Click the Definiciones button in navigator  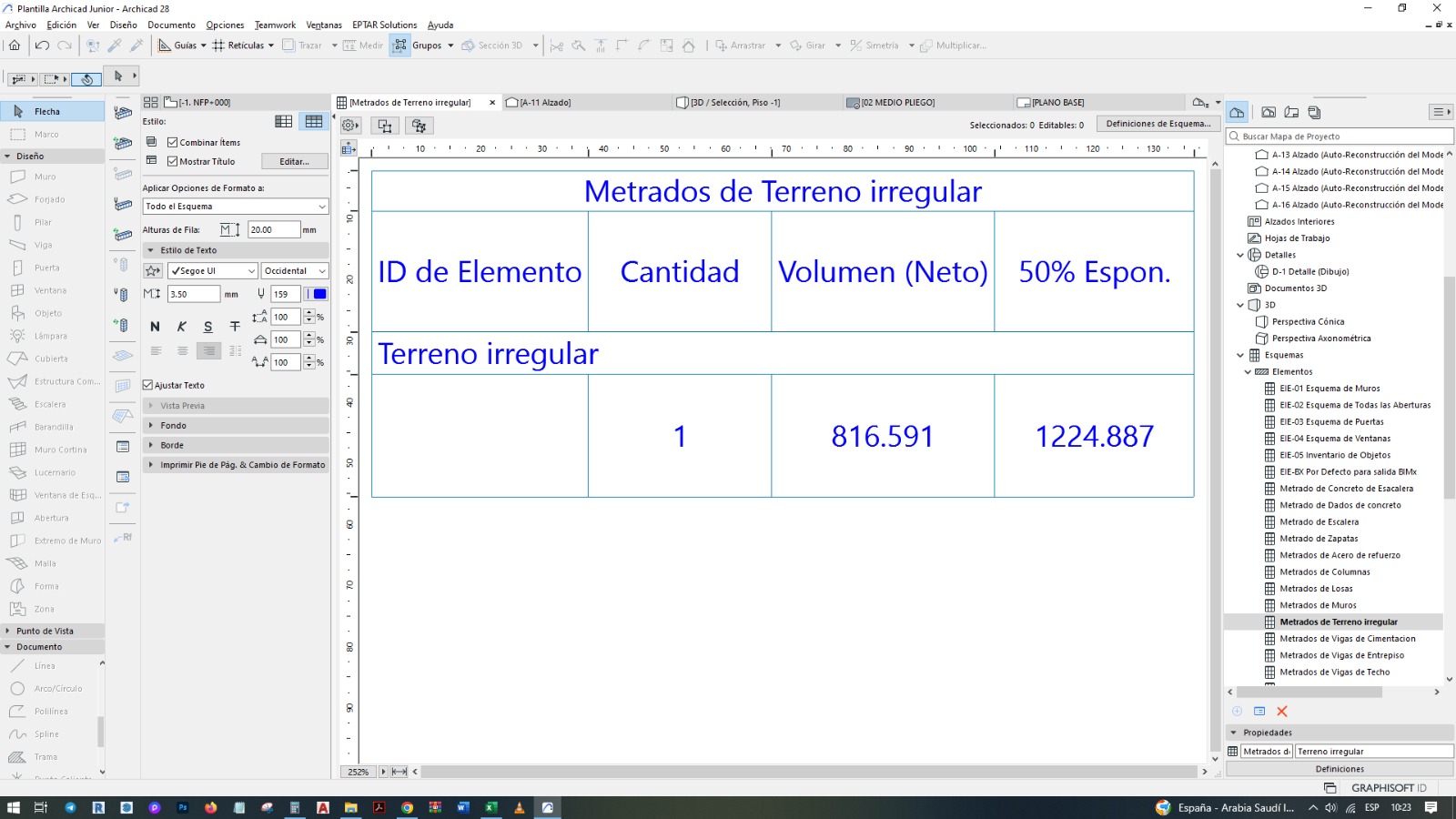(x=1340, y=769)
